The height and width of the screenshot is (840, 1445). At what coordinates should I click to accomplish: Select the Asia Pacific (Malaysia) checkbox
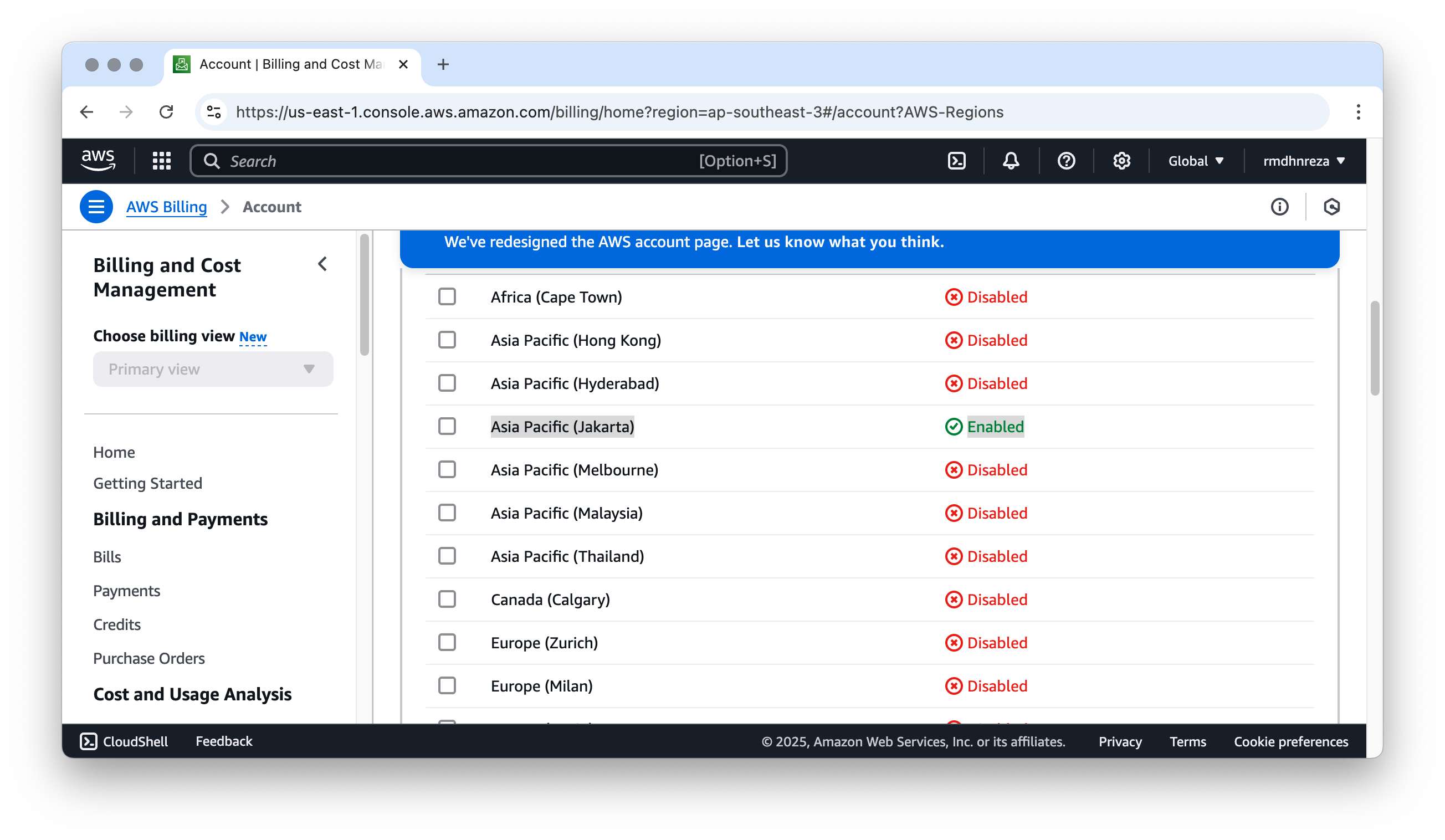[x=447, y=513]
